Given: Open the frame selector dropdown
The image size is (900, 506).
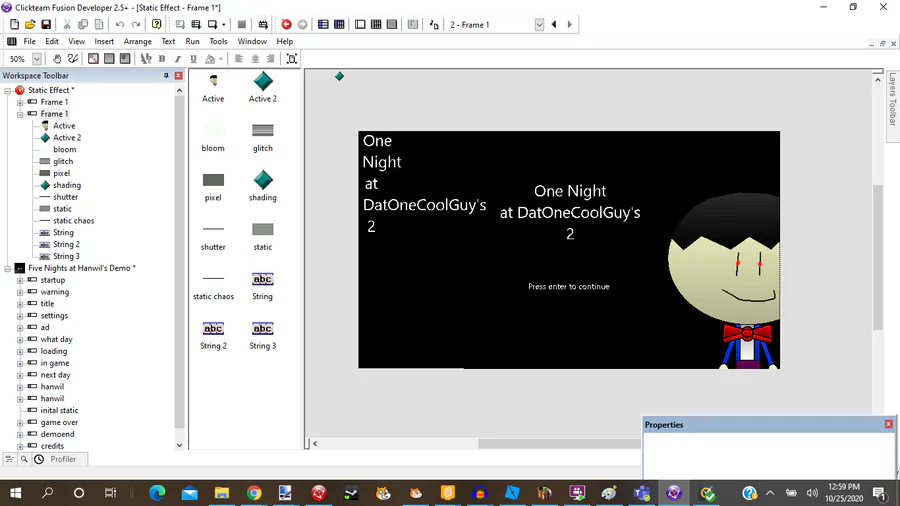Looking at the screenshot, I should [539, 25].
